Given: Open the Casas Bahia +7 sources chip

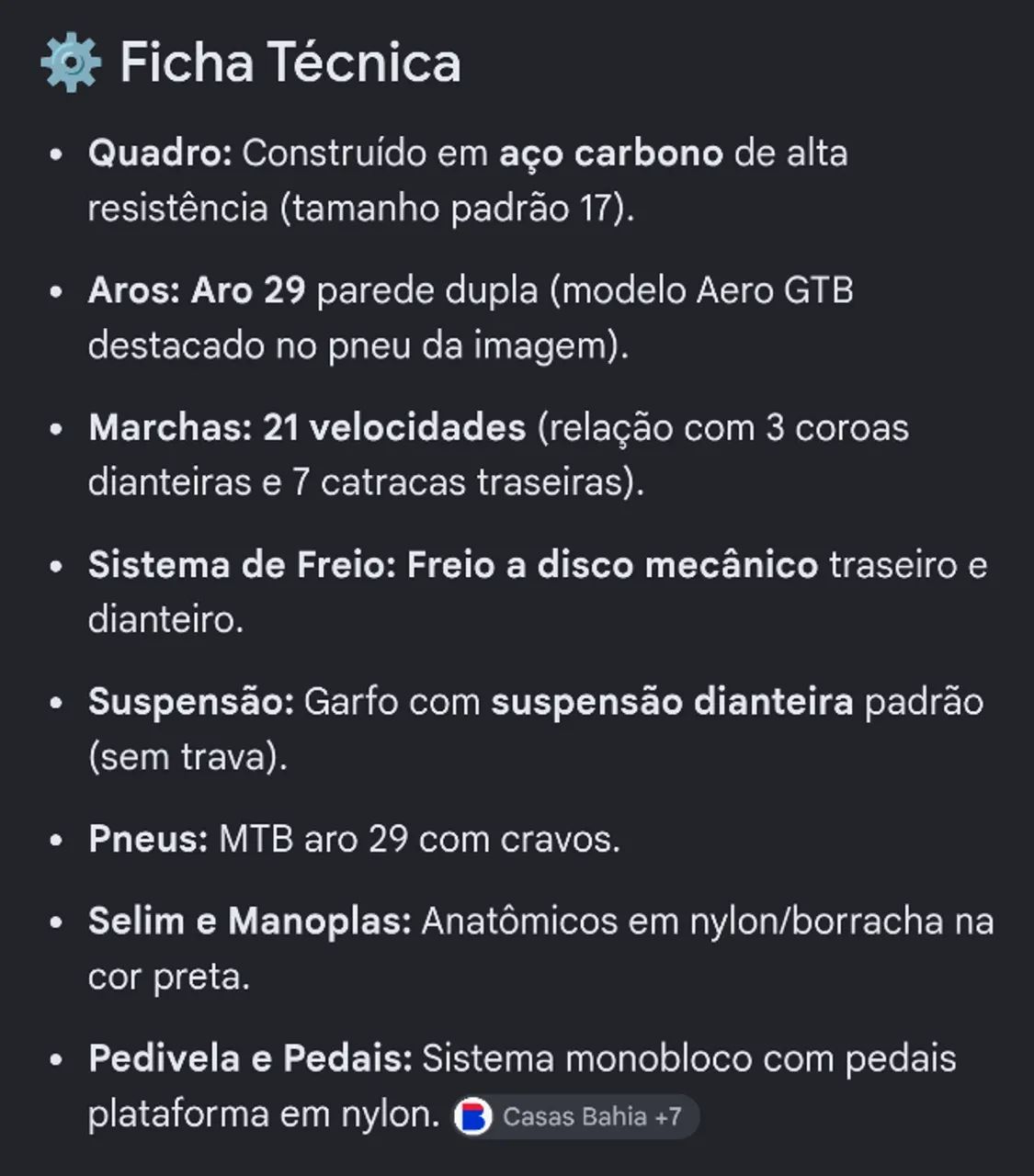Looking at the screenshot, I should point(575,1117).
